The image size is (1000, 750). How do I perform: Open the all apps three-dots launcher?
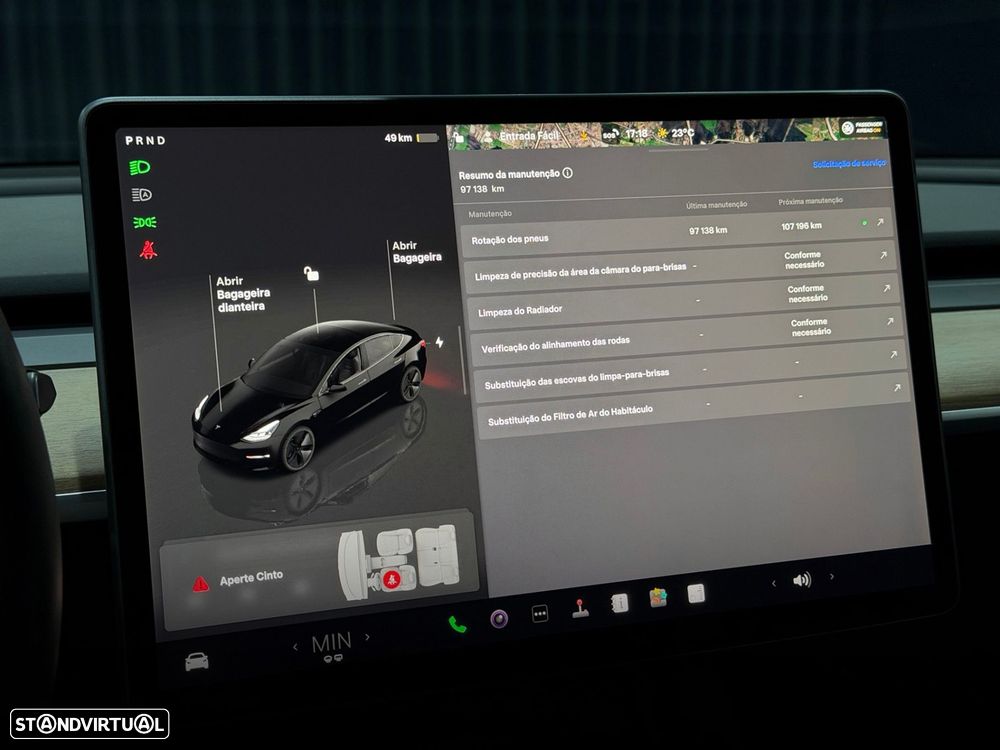click(x=540, y=614)
